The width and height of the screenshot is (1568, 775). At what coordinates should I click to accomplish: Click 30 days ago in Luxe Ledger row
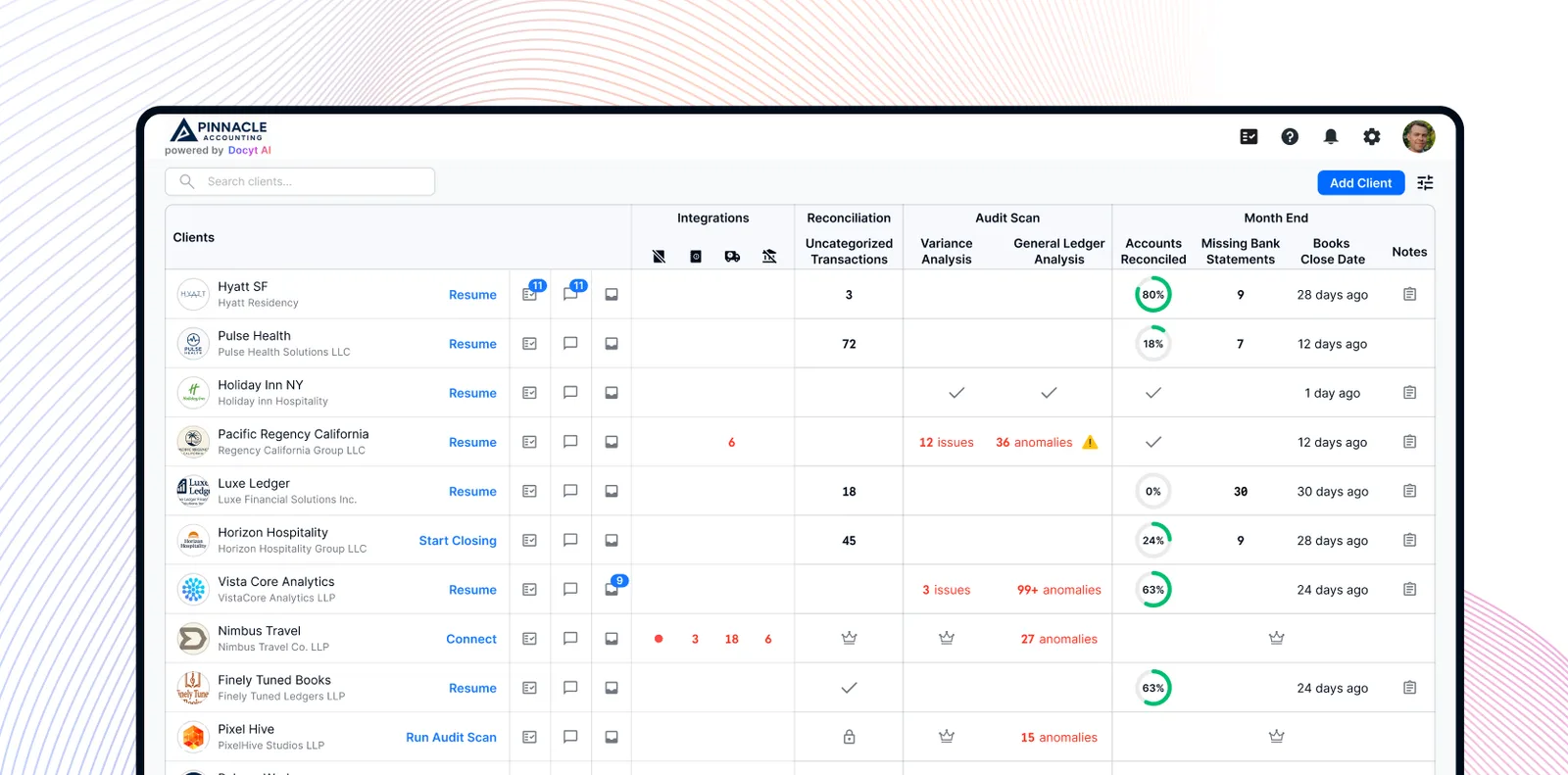1332,492
